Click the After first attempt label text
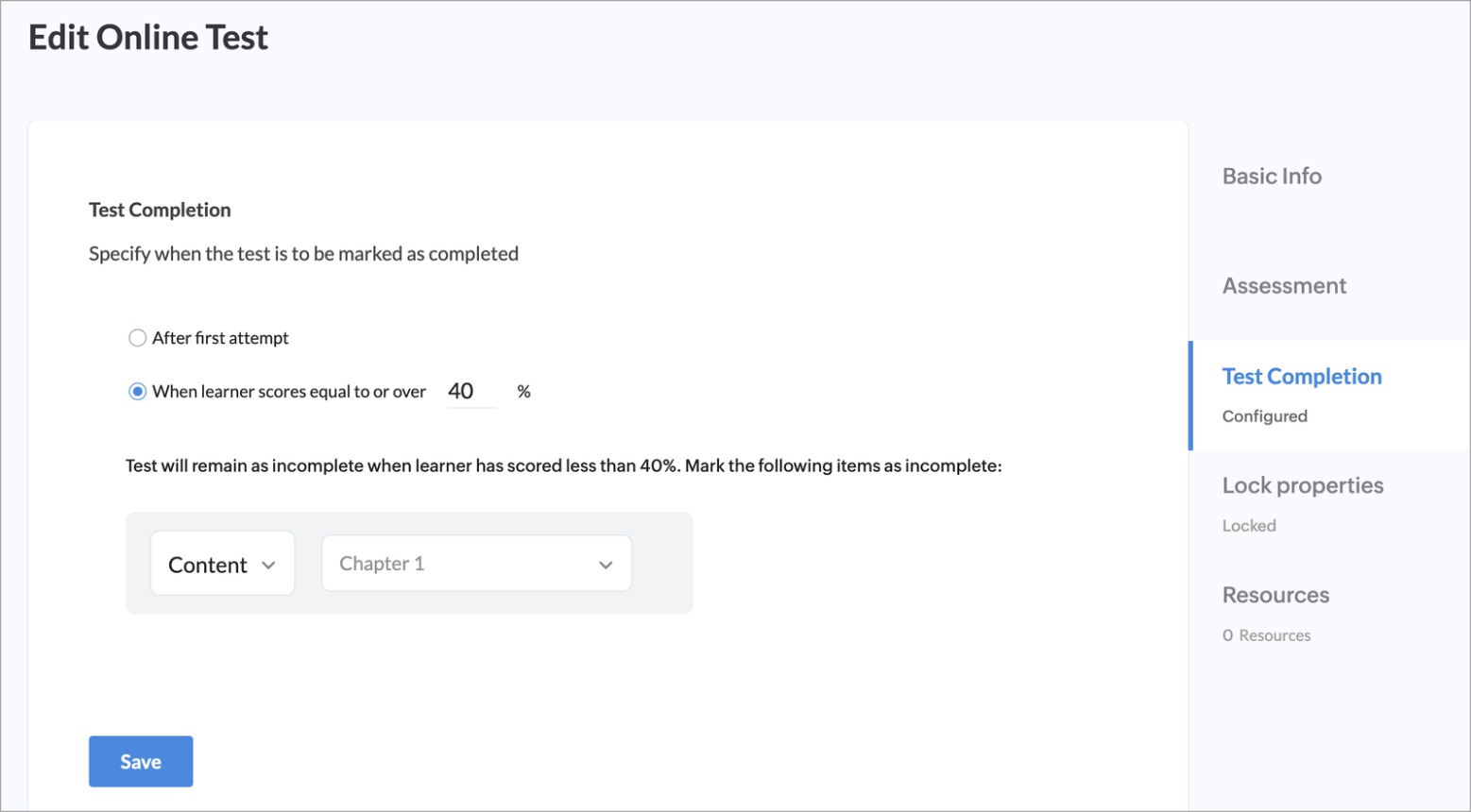The height and width of the screenshot is (812, 1471). [220, 338]
